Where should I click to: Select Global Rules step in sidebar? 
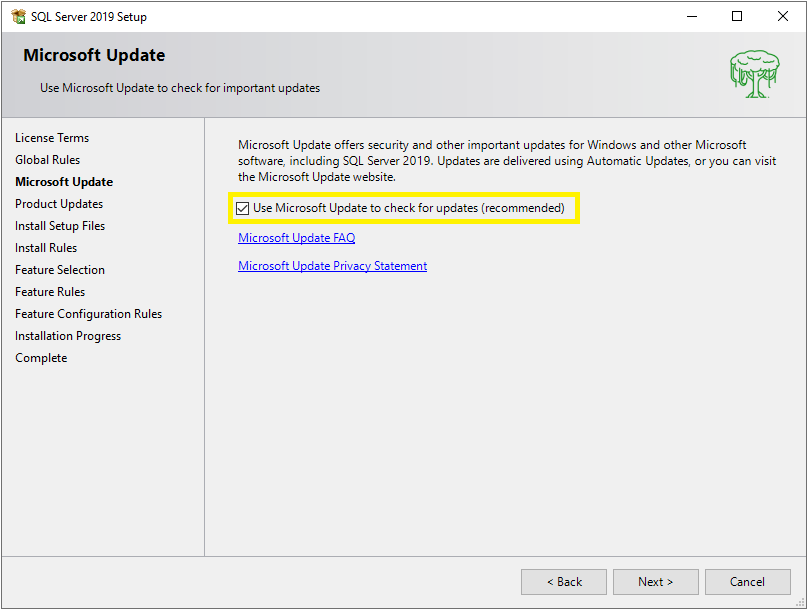[47, 160]
